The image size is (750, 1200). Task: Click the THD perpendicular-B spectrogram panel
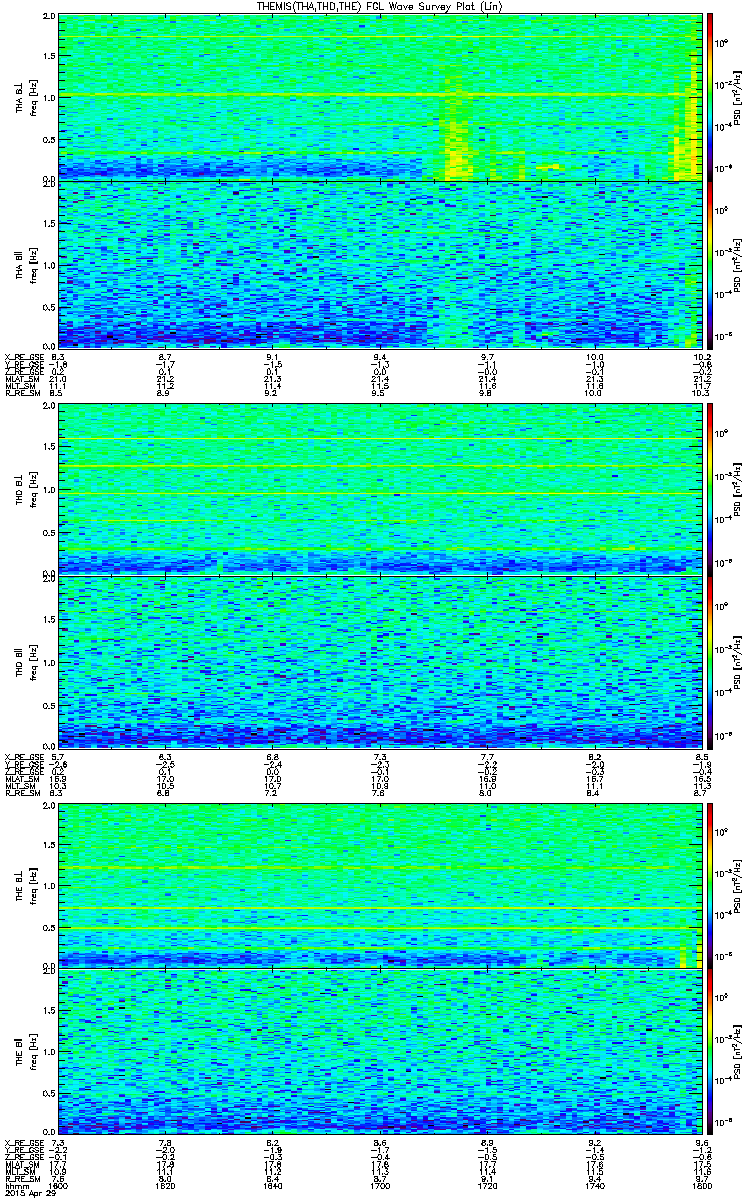(380, 490)
